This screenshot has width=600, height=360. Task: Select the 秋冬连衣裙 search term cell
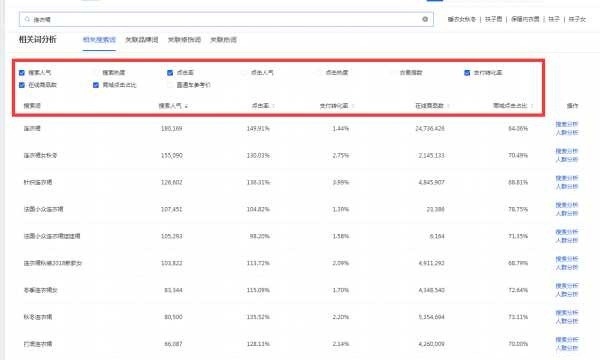pyautogui.click(x=38, y=317)
